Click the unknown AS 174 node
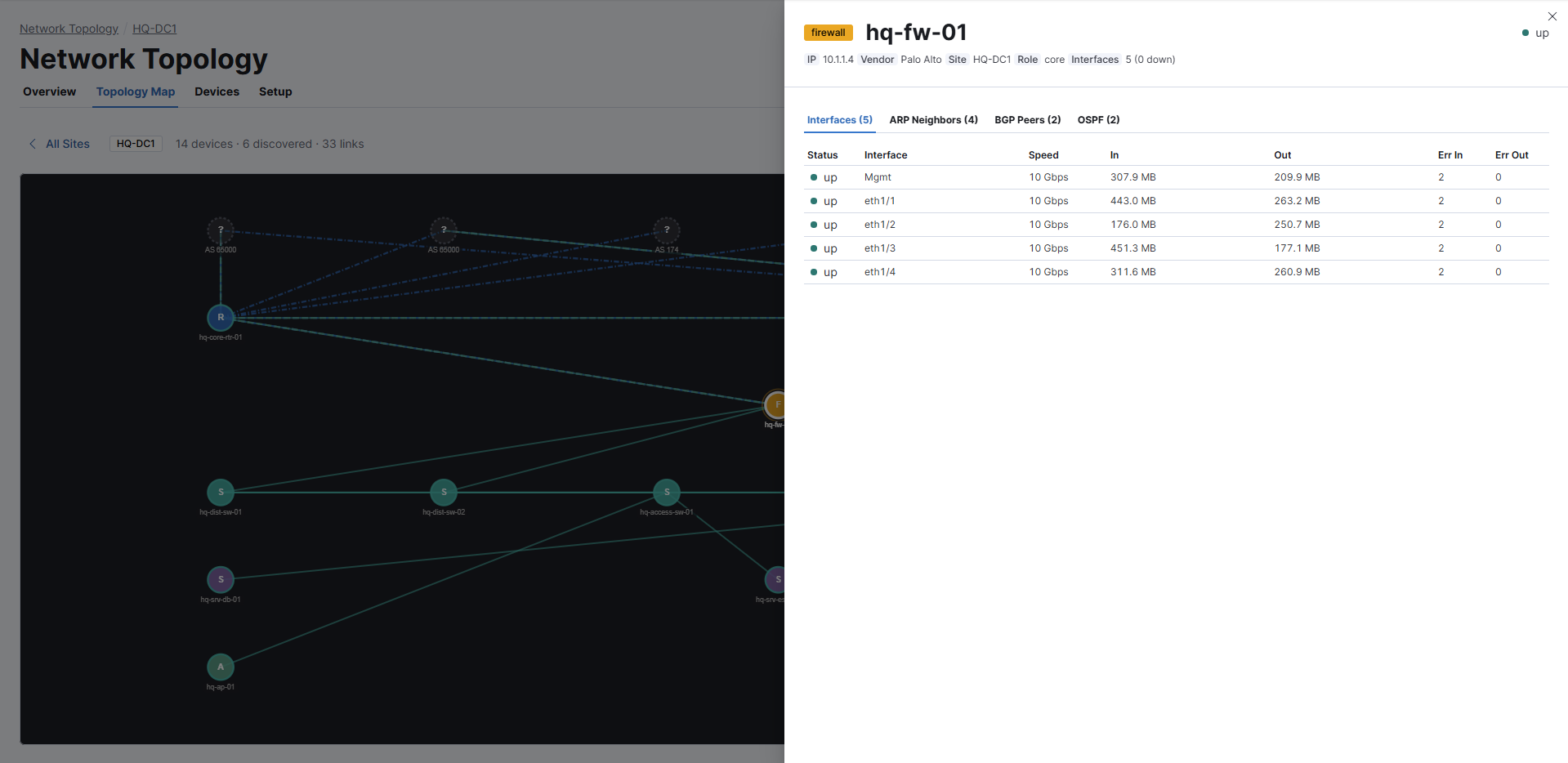This screenshot has height=763, width=1568. (x=667, y=230)
